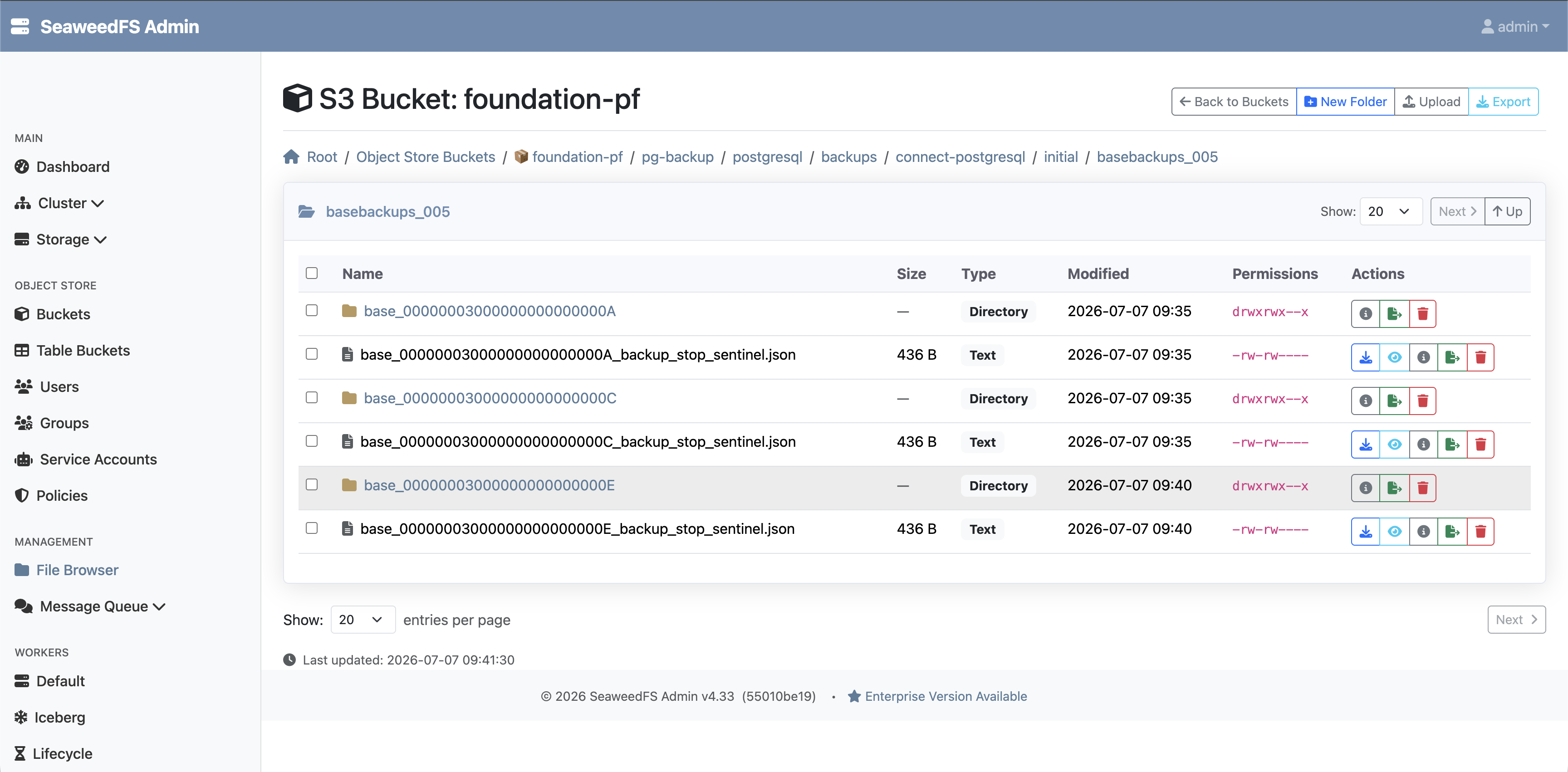Open the connect-postgresql breadcrumb link
Image resolution: width=1568 pixels, height=772 pixels.
coord(960,157)
